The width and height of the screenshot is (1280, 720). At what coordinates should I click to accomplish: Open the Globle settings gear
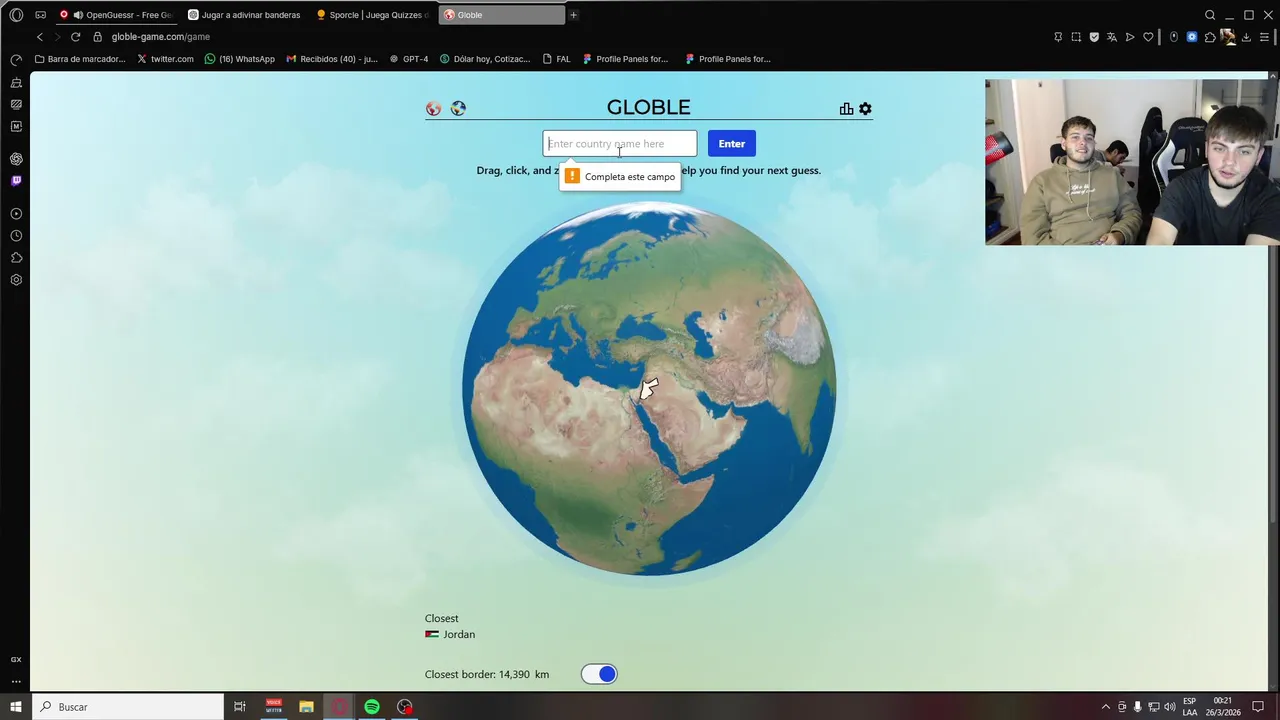point(865,109)
